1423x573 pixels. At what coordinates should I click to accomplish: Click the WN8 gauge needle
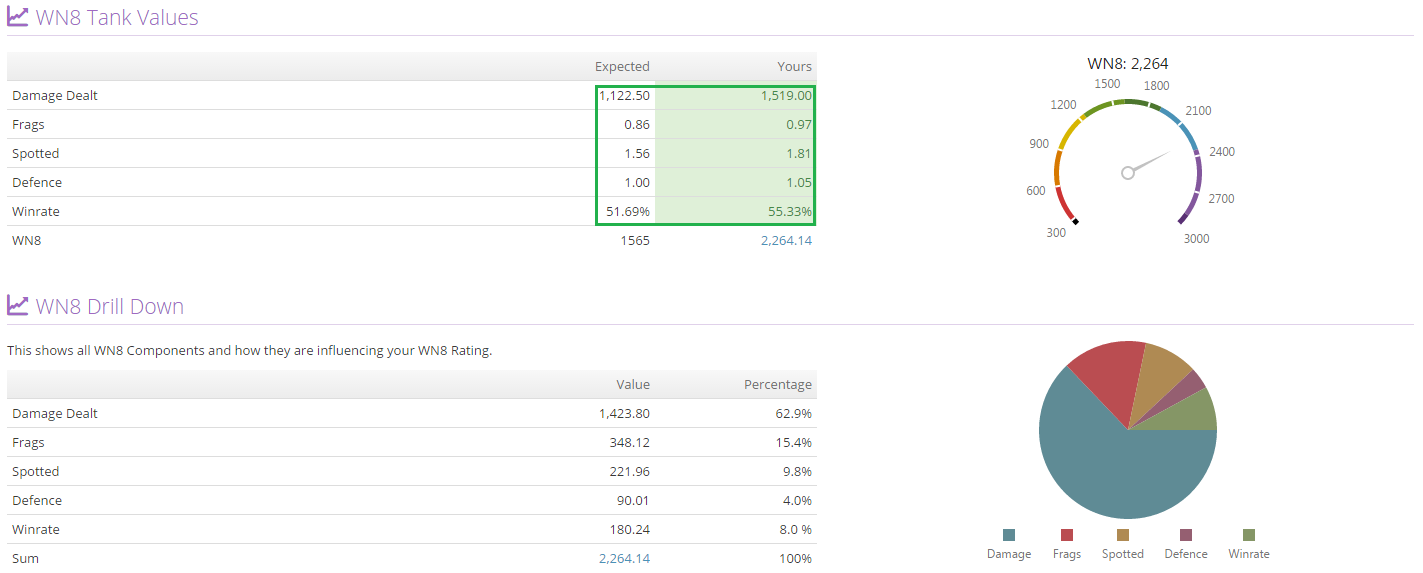(x=1146, y=163)
